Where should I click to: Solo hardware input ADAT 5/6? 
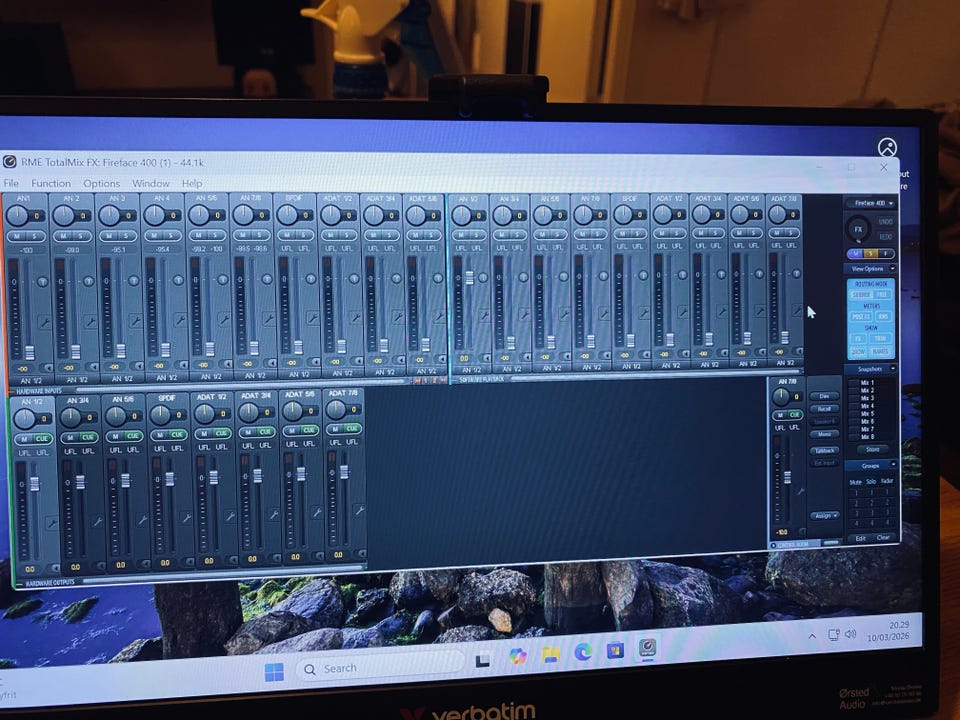[433, 234]
